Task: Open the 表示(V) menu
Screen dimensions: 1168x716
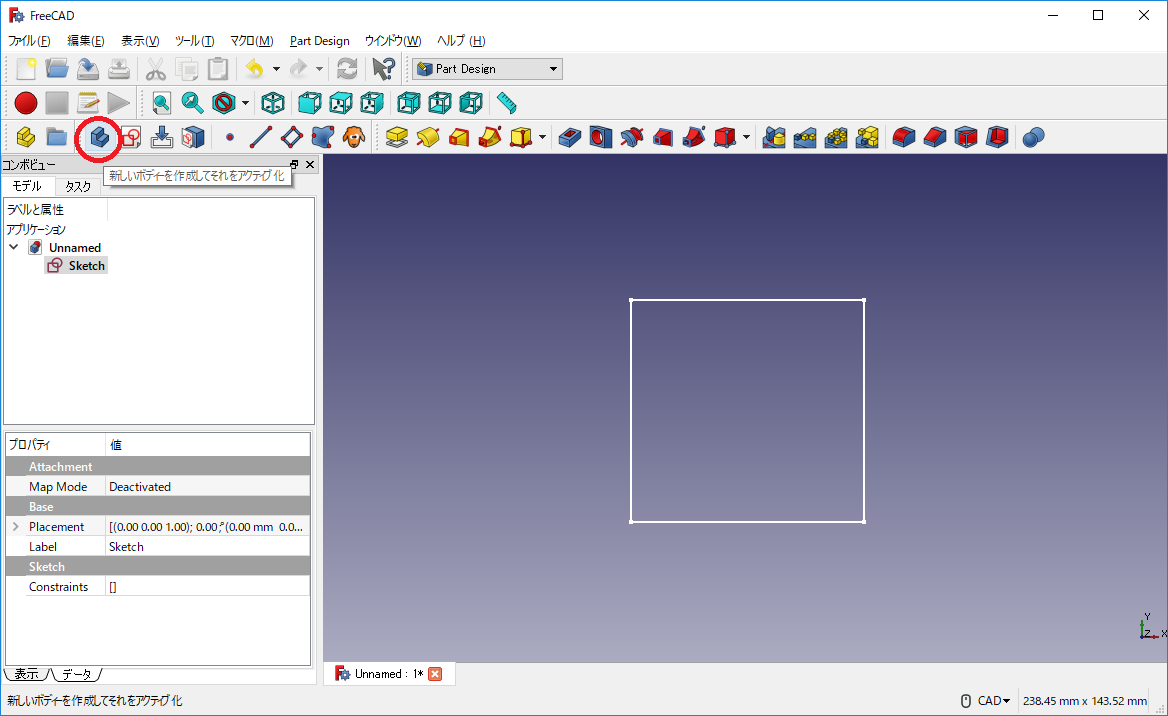Action: click(x=140, y=41)
